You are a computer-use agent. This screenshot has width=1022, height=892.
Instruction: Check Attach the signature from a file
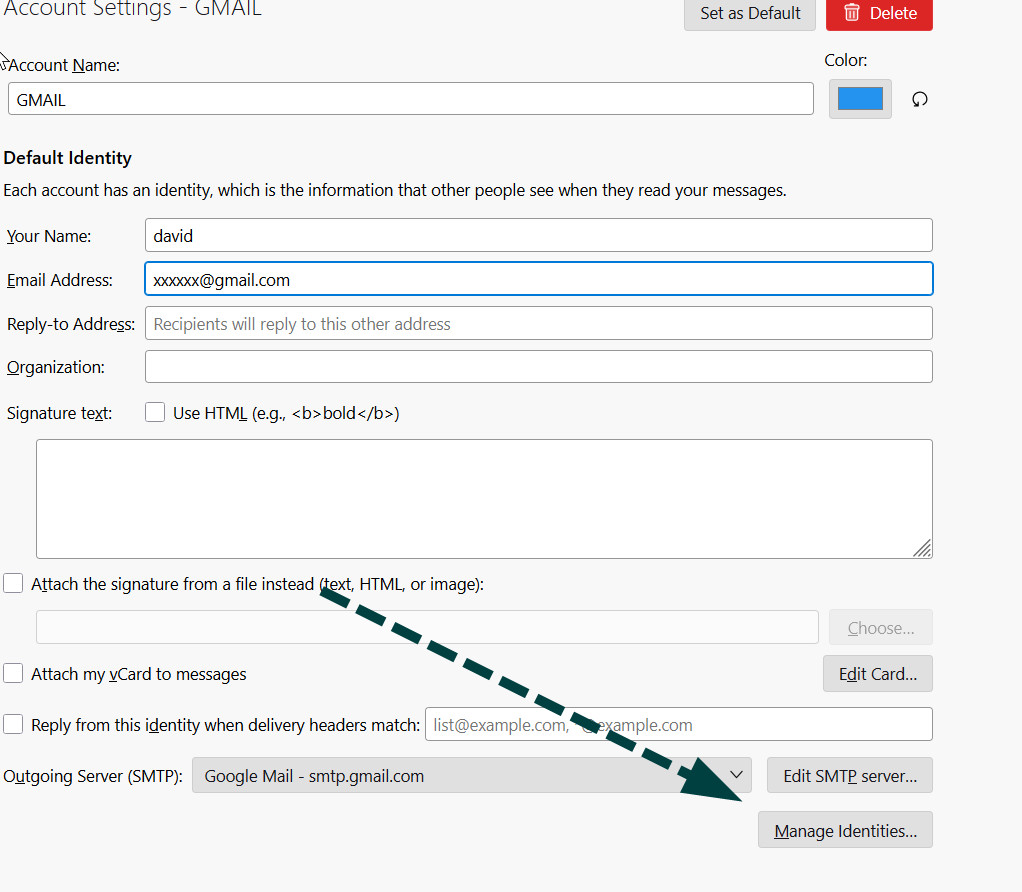point(13,584)
